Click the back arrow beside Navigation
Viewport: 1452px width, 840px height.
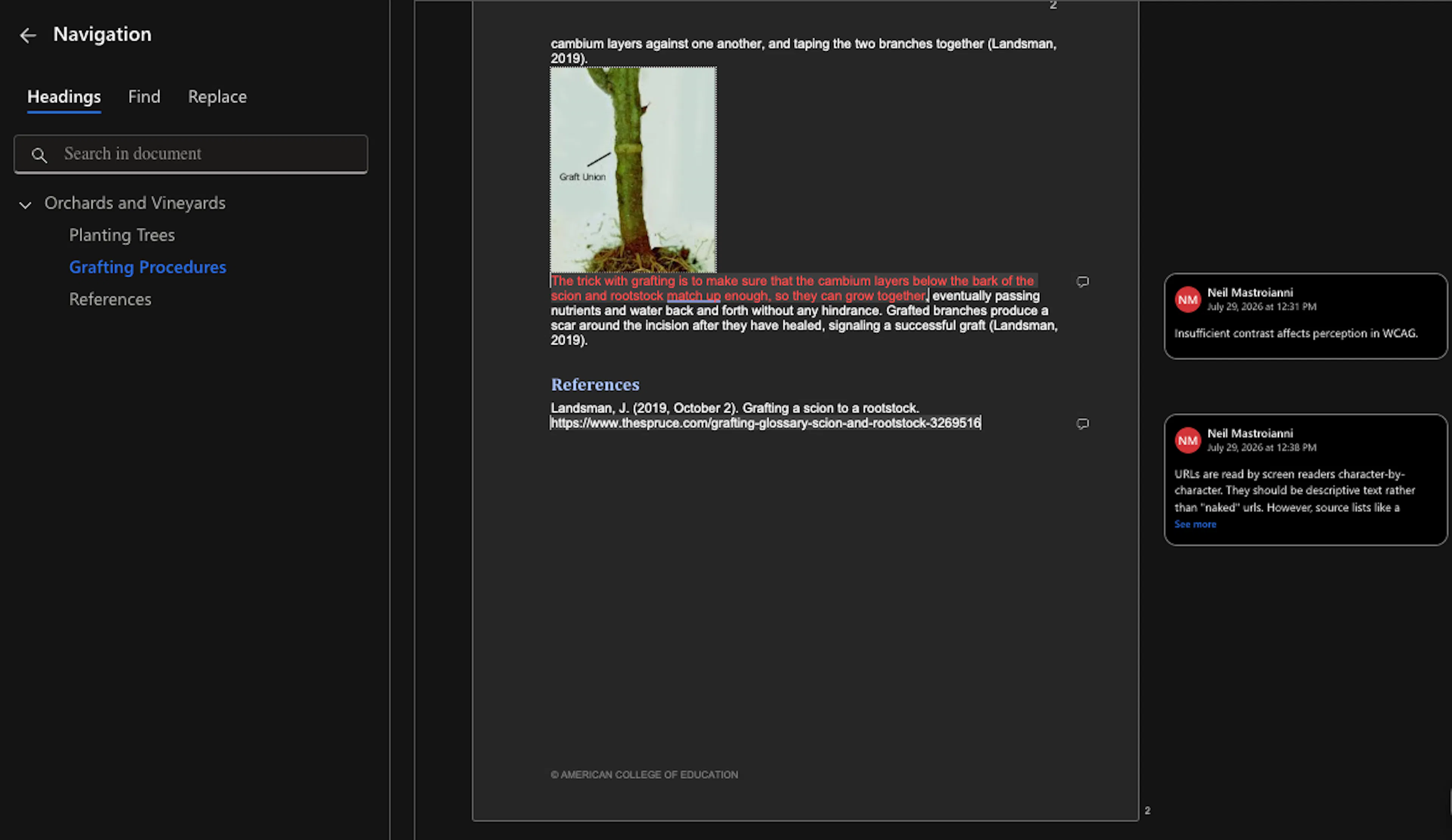28,35
